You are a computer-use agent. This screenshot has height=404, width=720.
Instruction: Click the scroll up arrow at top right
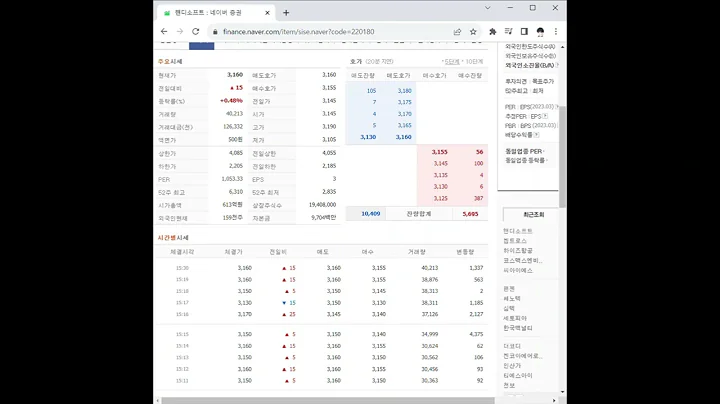tap(562, 47)
